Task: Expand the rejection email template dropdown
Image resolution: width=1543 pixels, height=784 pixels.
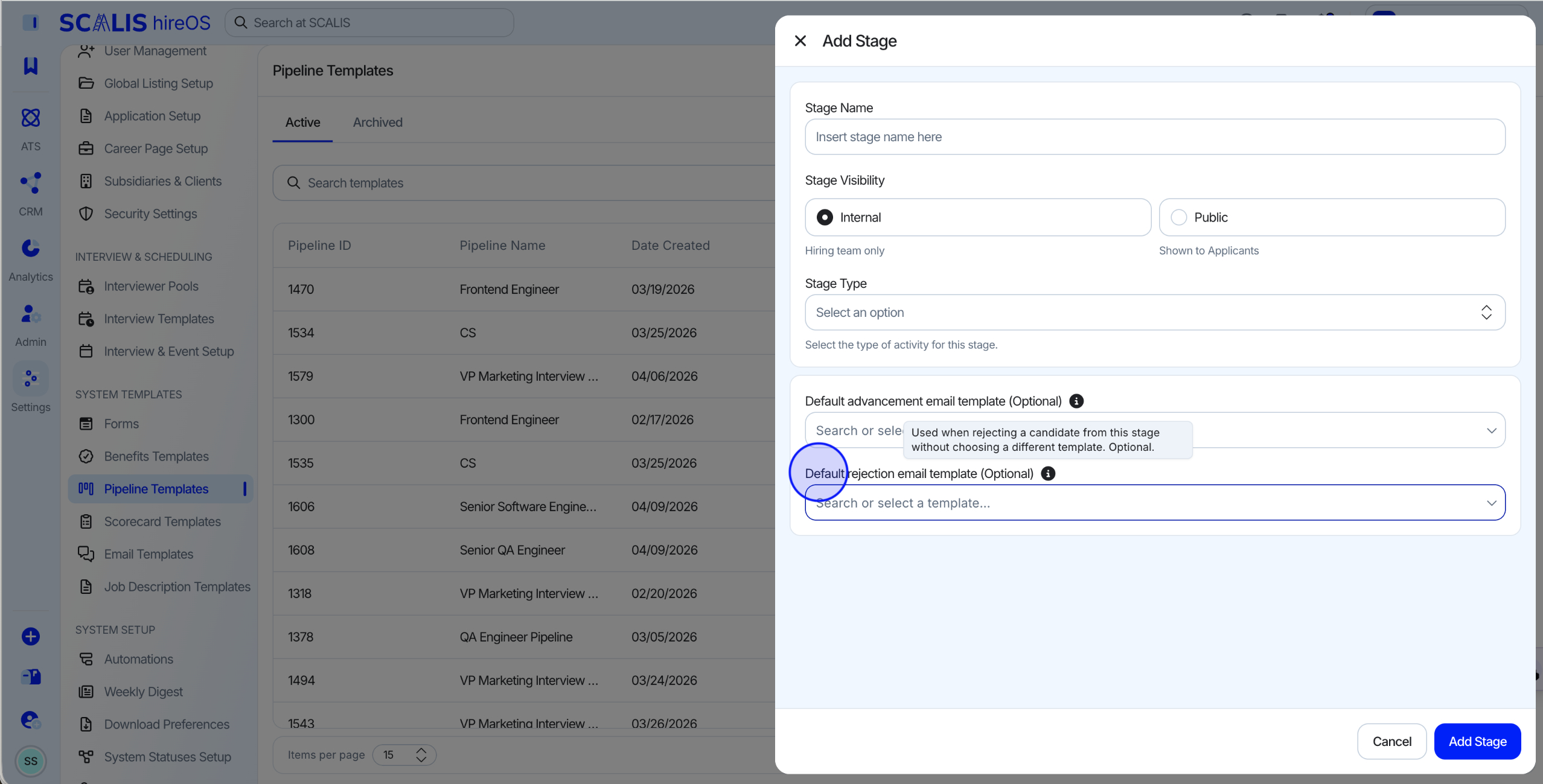Action: click(x=1155, y=503)
